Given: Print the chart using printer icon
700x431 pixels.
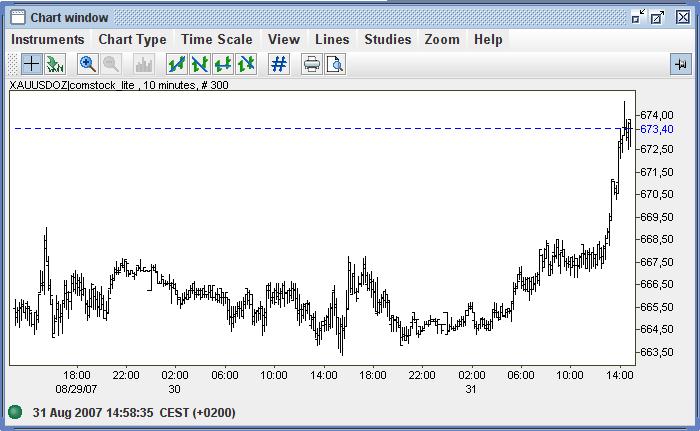Looking at the screenshot, I should (x=312, y=64).
